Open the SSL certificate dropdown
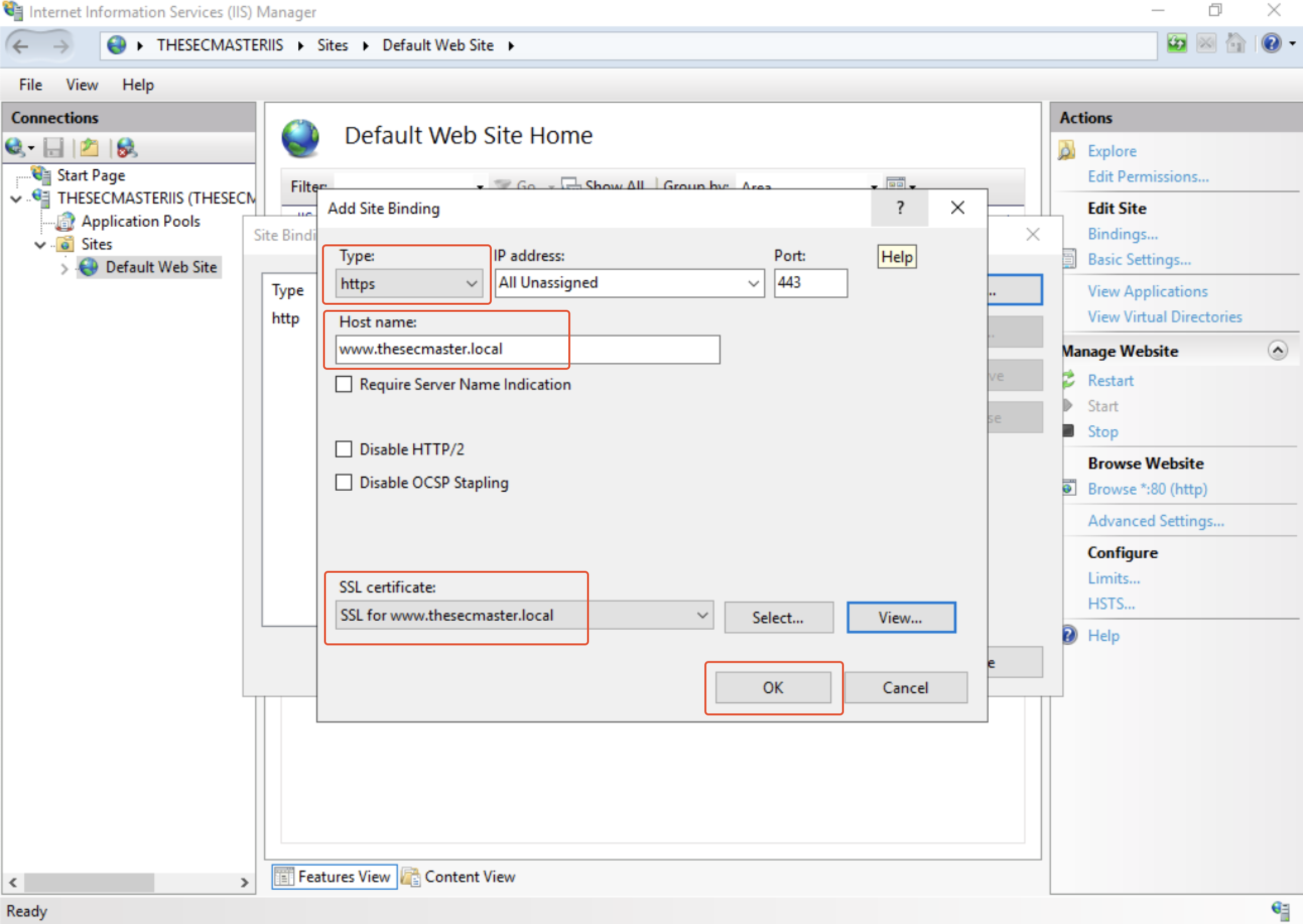Image resolution: width=1303 pixels, height=924 pixels. pos(524,615)
